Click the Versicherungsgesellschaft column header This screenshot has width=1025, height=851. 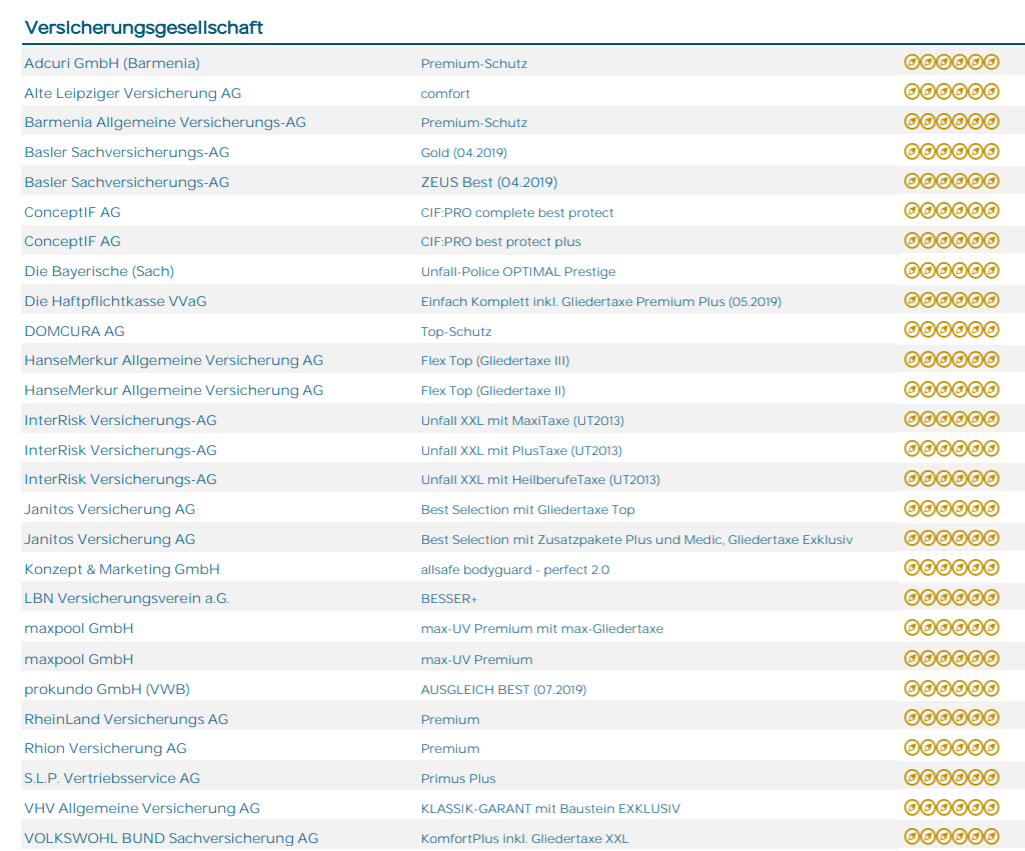143,27
